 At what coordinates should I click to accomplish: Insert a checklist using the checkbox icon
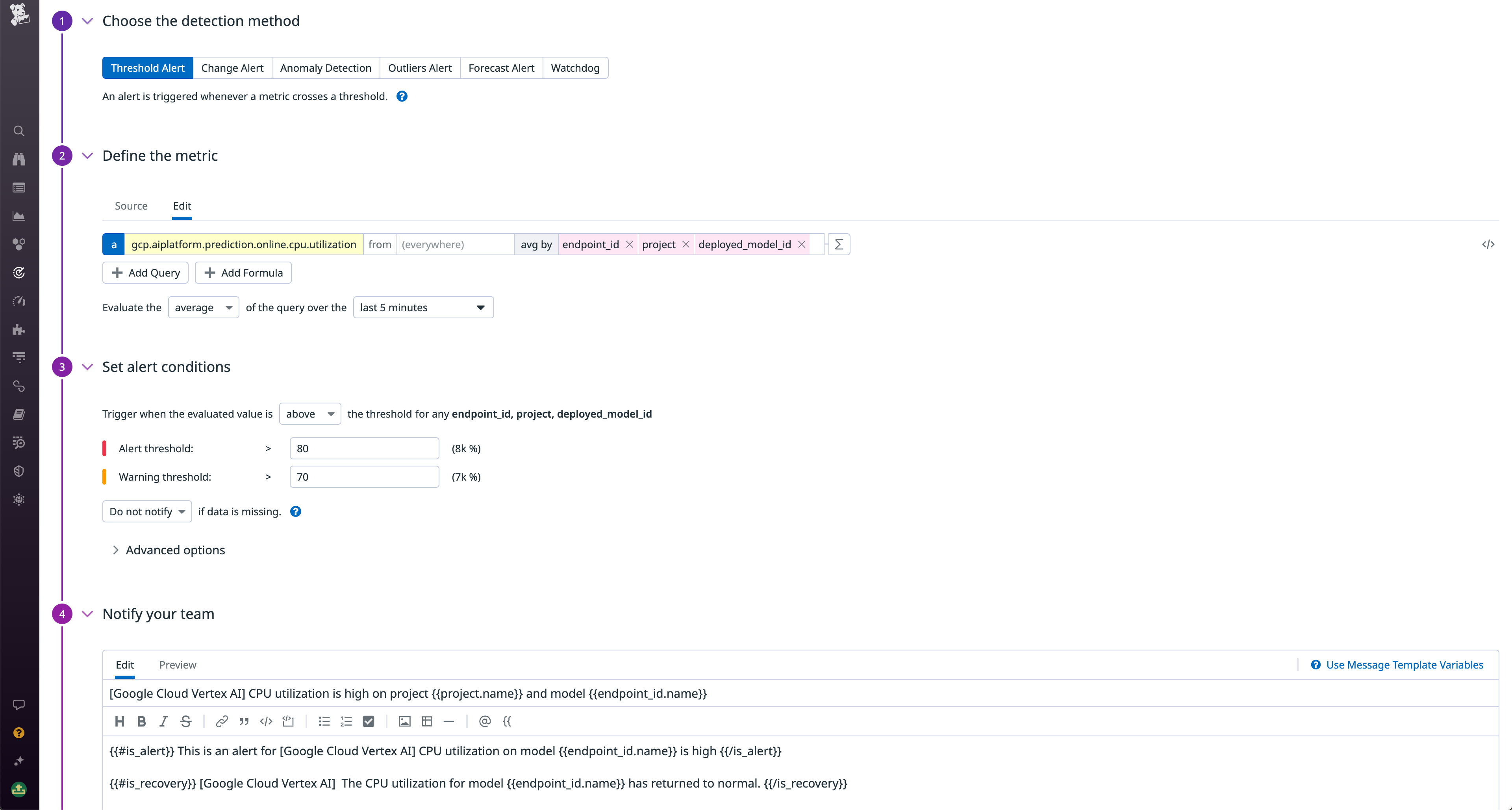click(369, 721)
